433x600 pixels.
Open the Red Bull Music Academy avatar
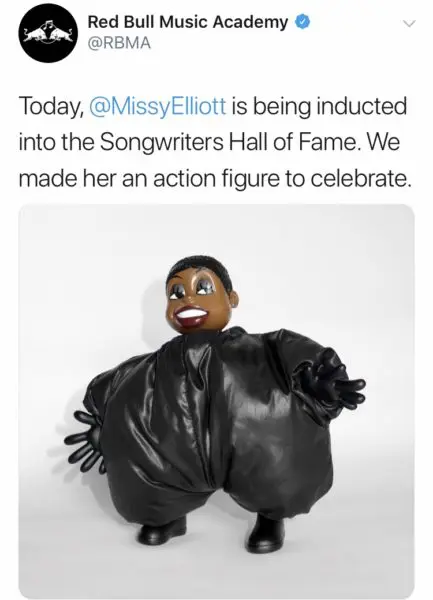(x=48, y=34)
